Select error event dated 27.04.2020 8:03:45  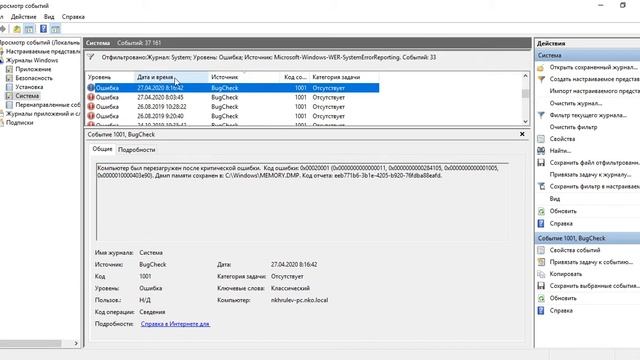point(232,98)
